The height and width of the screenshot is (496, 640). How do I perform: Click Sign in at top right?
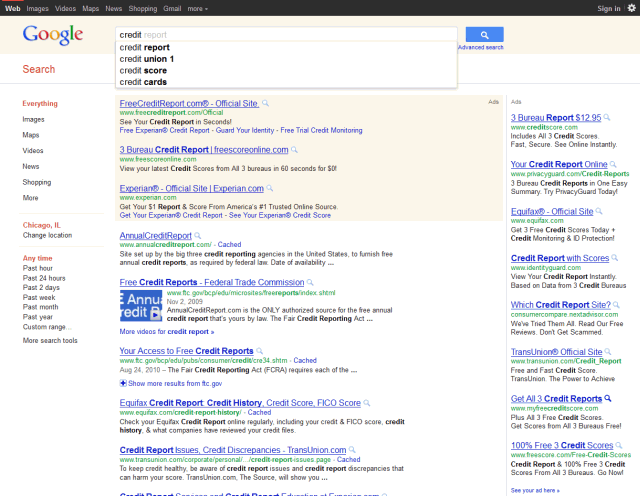[x=607, y=8]
